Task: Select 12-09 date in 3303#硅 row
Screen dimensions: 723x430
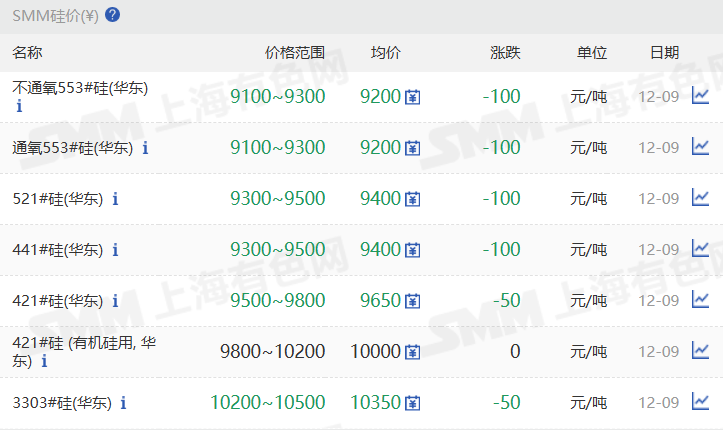Action: click(x=658, y=403)
